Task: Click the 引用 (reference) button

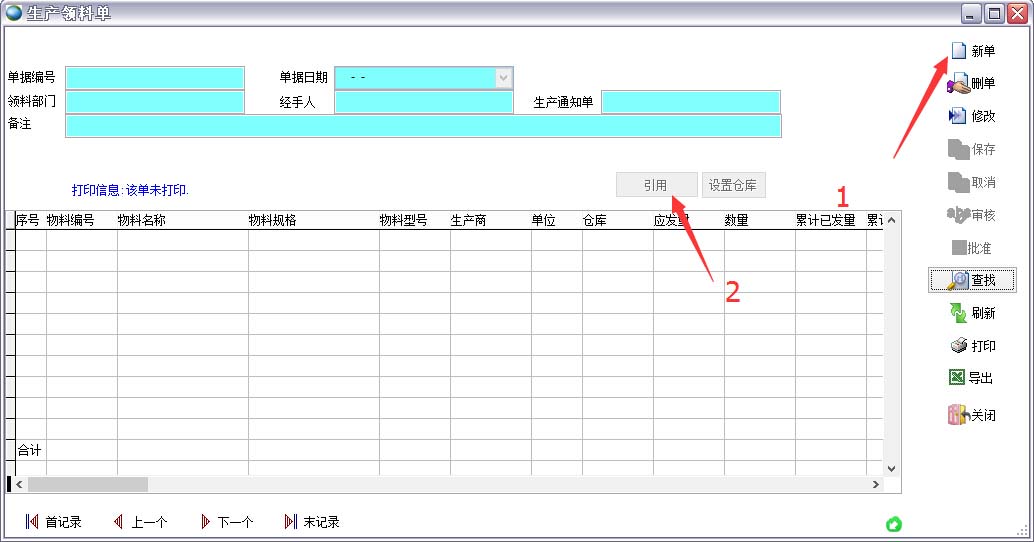Action: pyautogui.click(x=656, y=185)
